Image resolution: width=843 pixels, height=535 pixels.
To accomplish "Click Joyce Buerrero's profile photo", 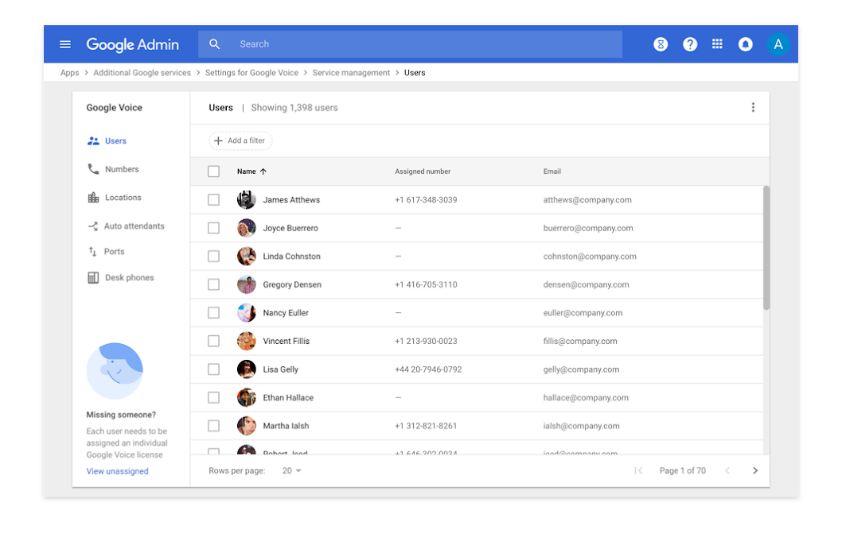I will 246,228.
